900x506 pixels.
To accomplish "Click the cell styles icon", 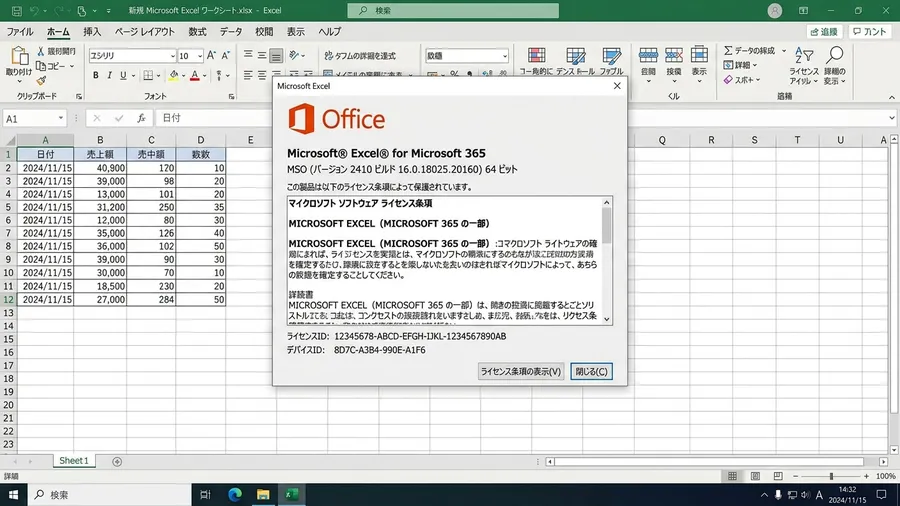I will click(x=611, y=56).
